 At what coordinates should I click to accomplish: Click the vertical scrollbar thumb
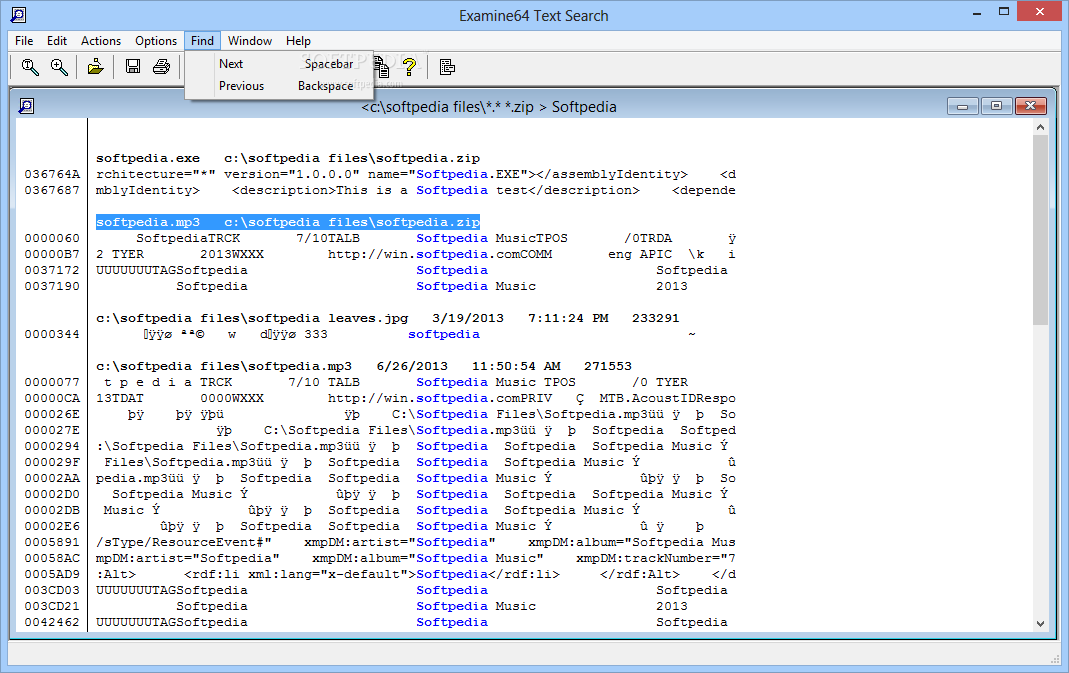coord(1040,230)
